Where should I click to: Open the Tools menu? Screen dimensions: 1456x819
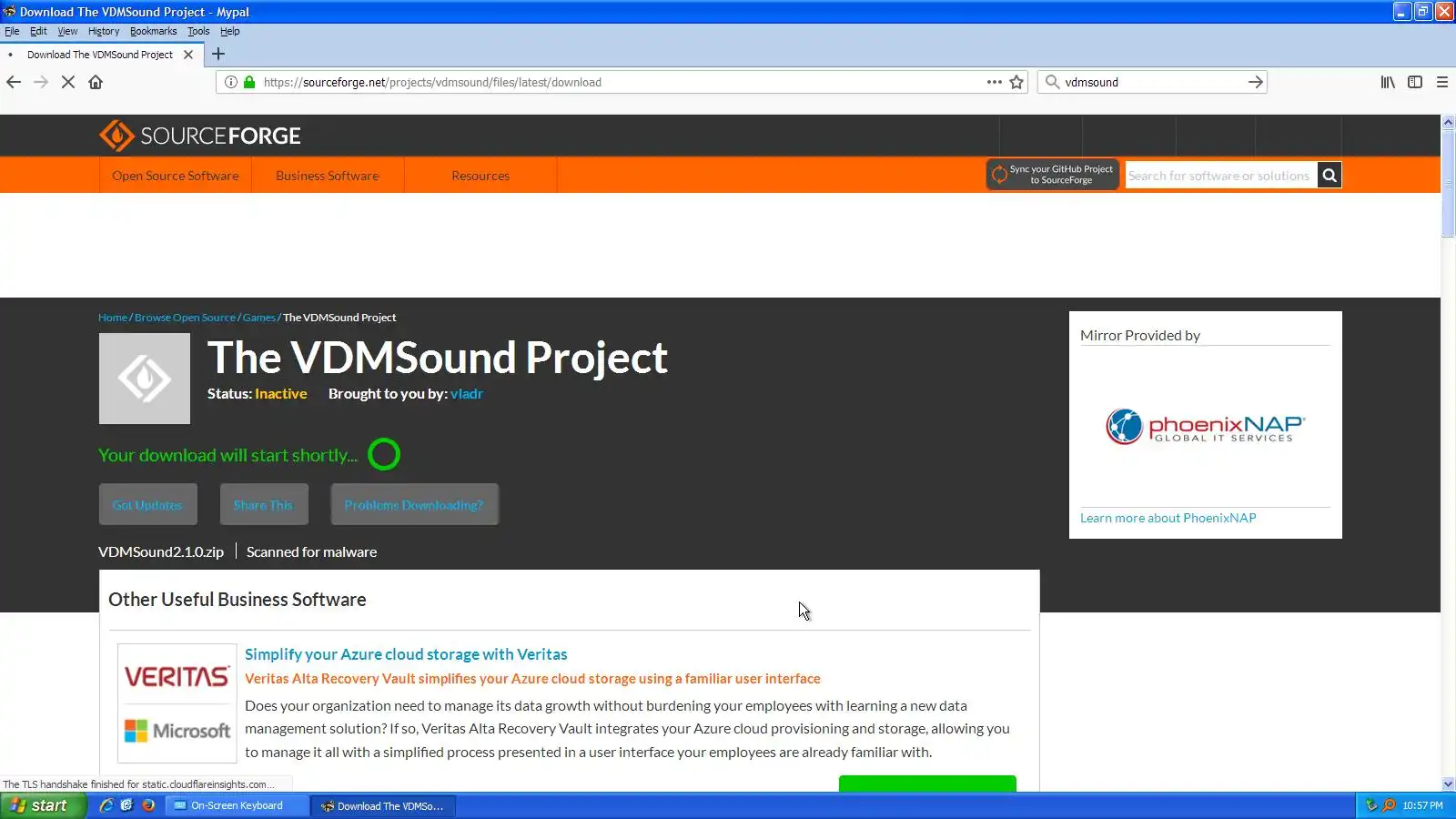coord(198,31)
